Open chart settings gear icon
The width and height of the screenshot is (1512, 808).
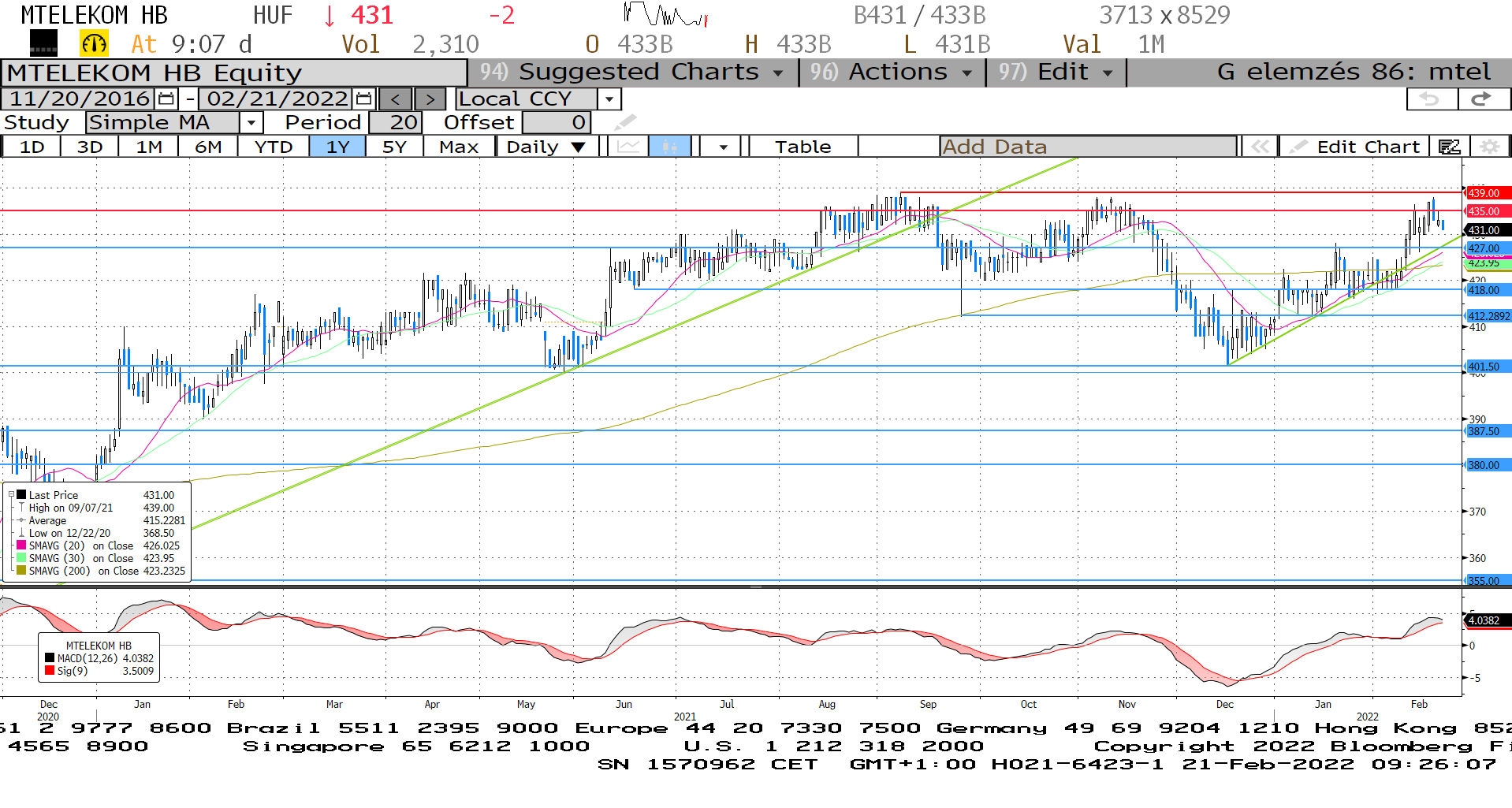pyautogui.click(x=1489, y=147)
